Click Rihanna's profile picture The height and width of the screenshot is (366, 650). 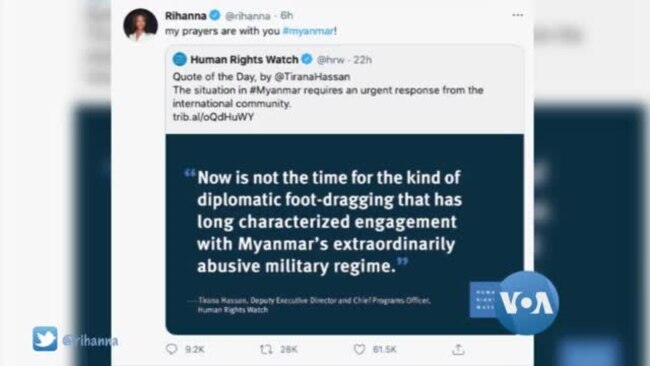coord(141,25)
